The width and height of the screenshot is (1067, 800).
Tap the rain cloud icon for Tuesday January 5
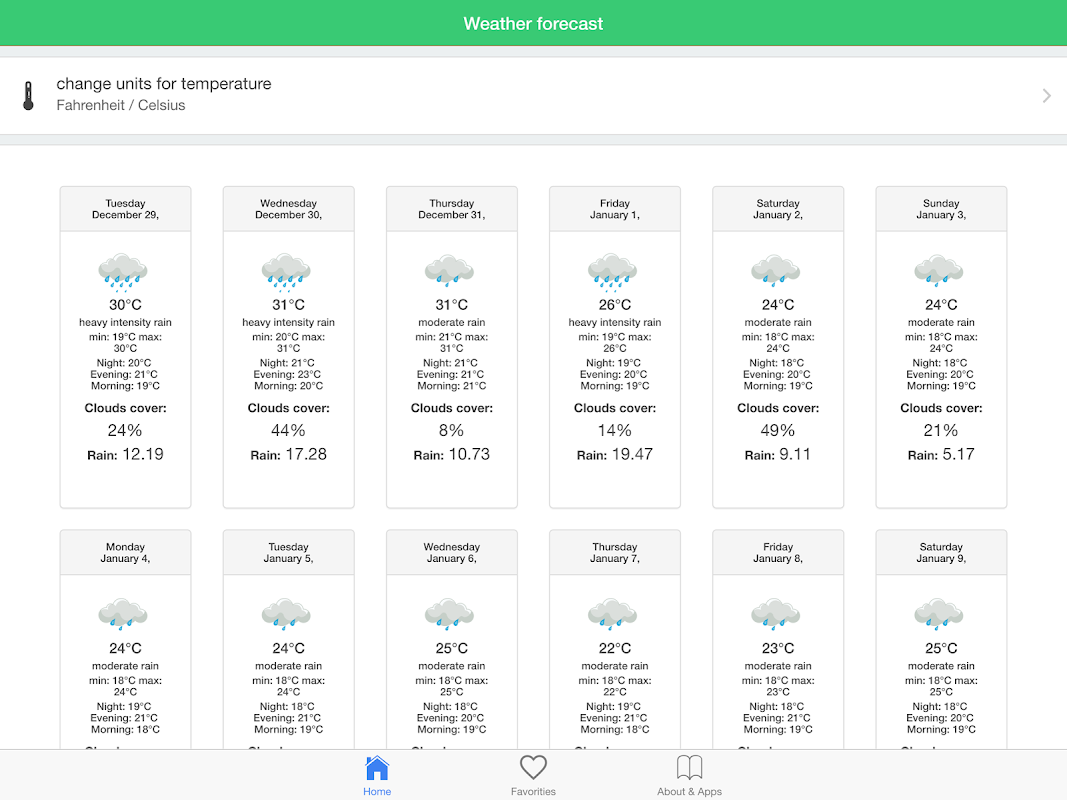tap(286, 614)
